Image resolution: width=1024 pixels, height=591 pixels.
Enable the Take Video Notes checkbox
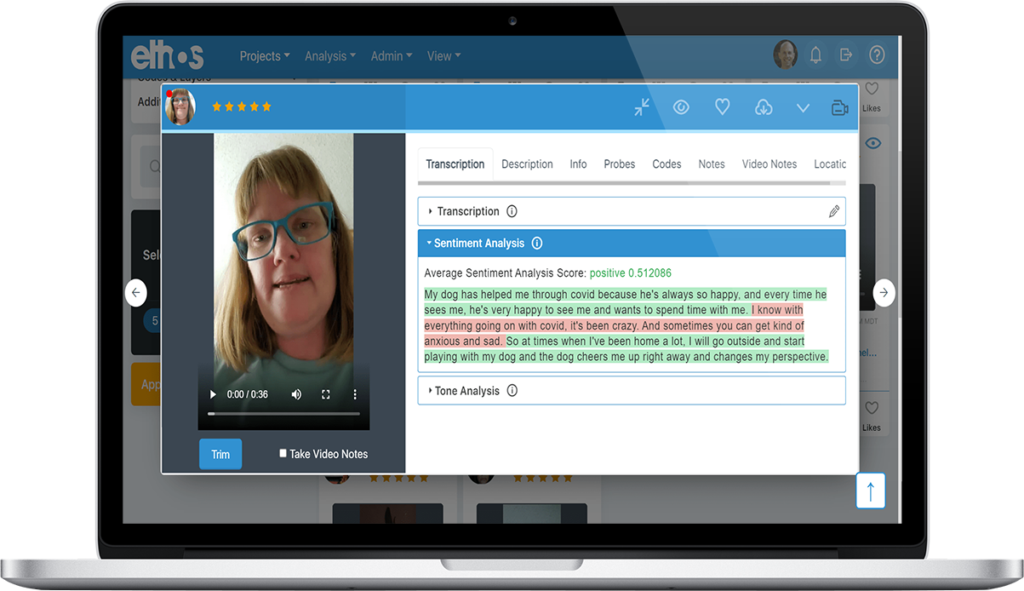283,453
